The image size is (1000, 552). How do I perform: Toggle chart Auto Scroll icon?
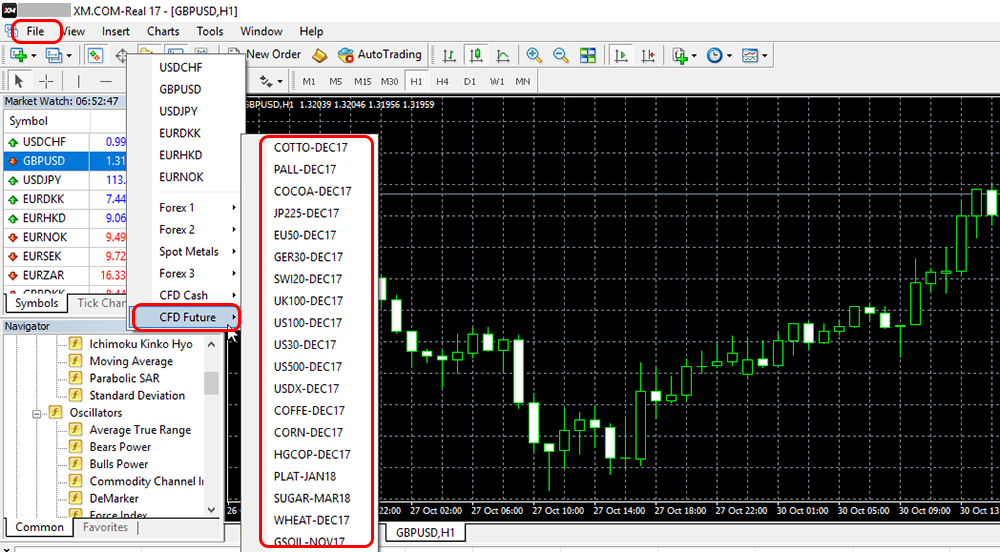[621, 55]
